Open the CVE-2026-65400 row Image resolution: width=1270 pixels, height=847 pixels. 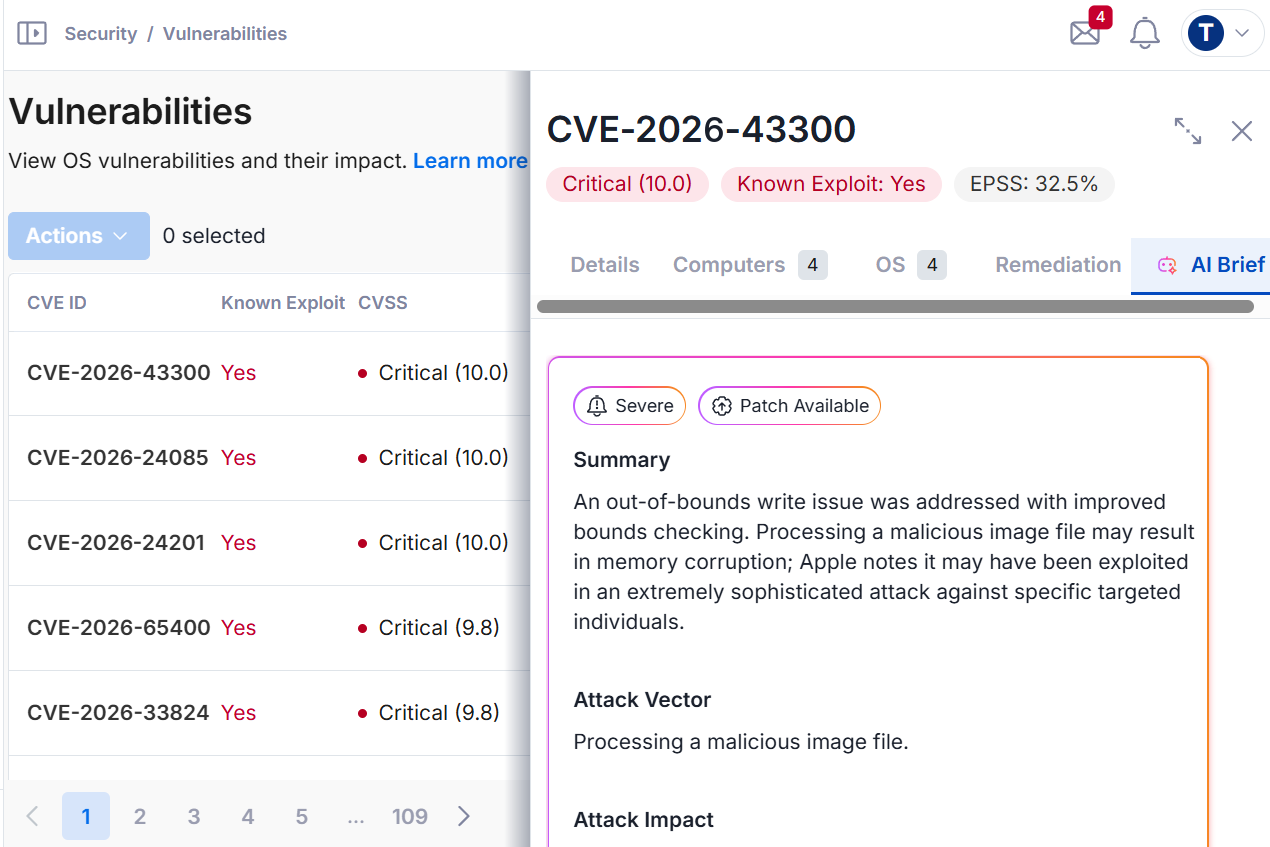coord(269,628)
